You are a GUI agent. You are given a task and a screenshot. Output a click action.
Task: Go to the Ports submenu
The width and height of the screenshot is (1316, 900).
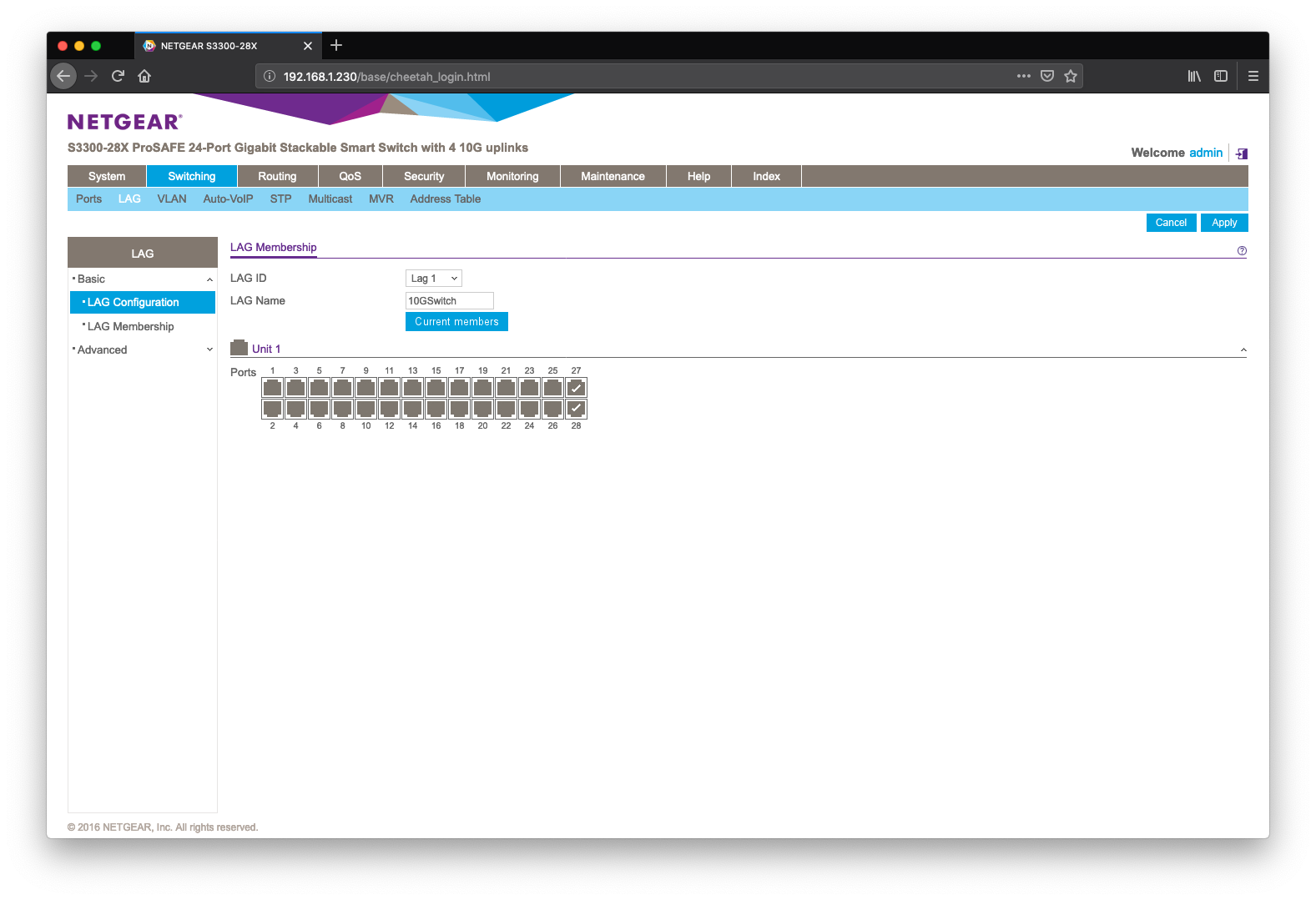pyautogui.click(x=88, y=199)
